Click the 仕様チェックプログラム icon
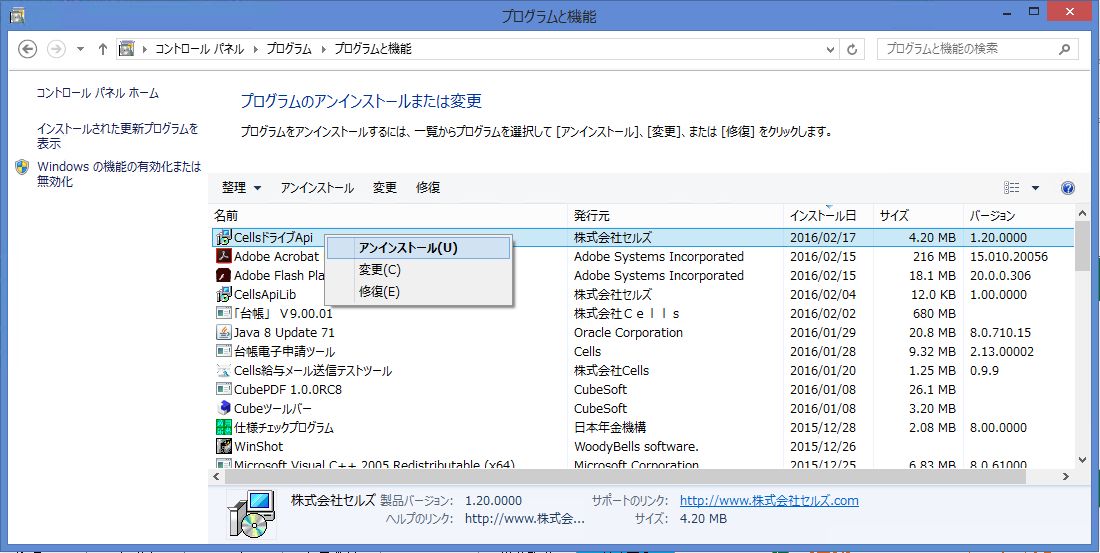 coord(224,427)
